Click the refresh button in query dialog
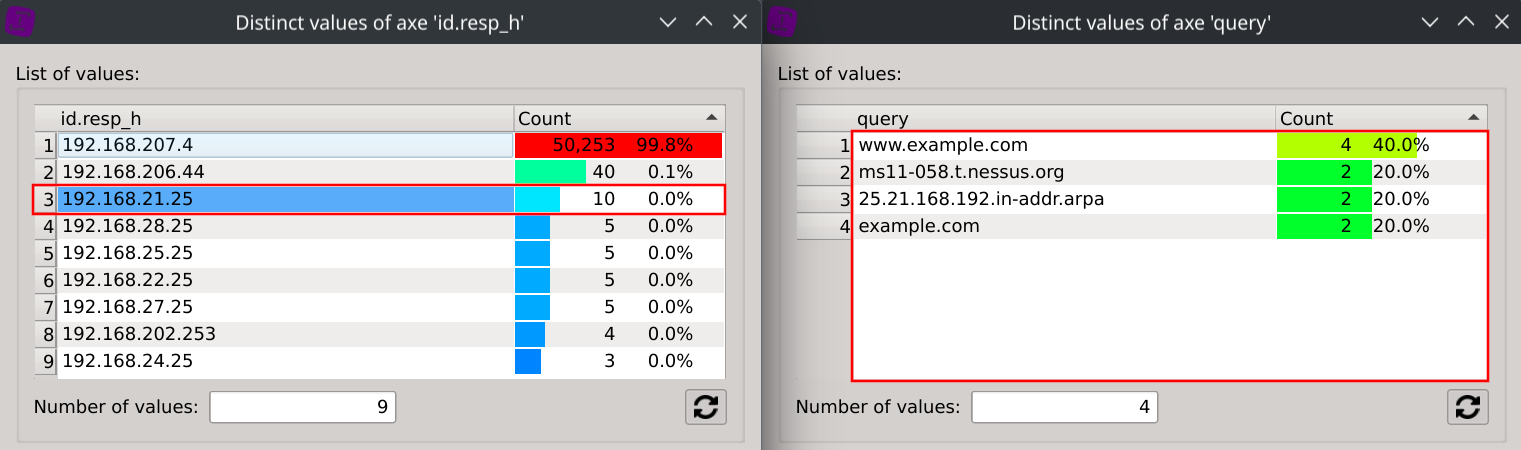Viewport: 1521px width, 450px height. [x=1467, y=408]
